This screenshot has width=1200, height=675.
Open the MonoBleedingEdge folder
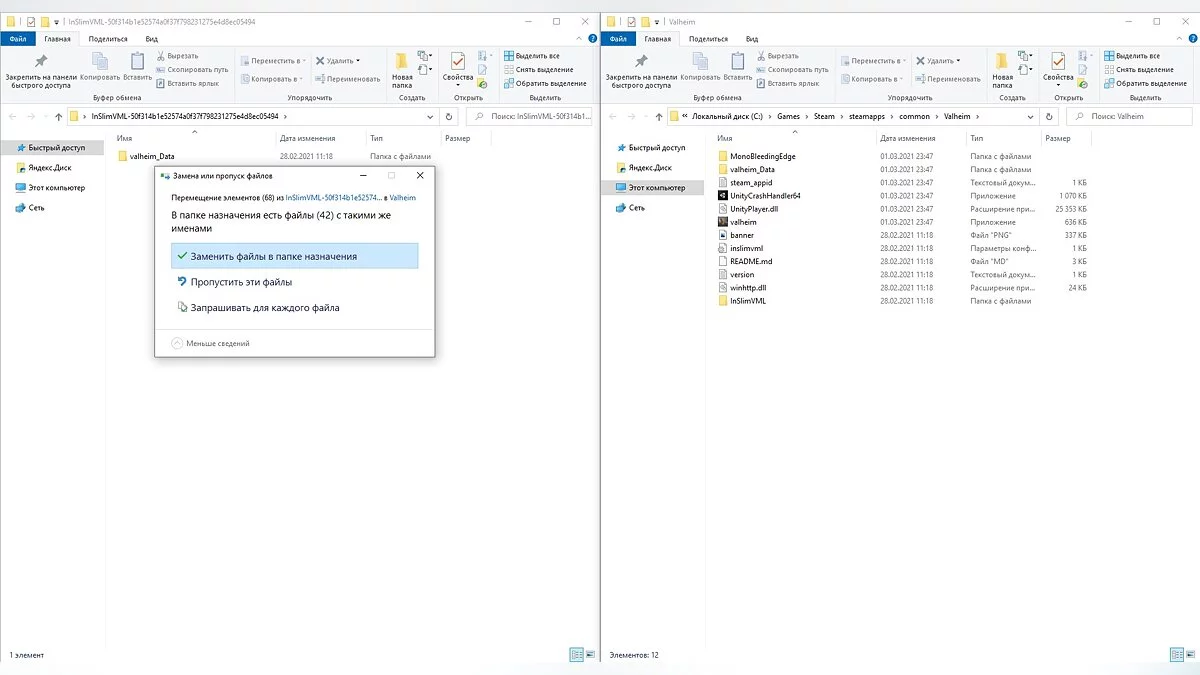(x=762, y=156)
